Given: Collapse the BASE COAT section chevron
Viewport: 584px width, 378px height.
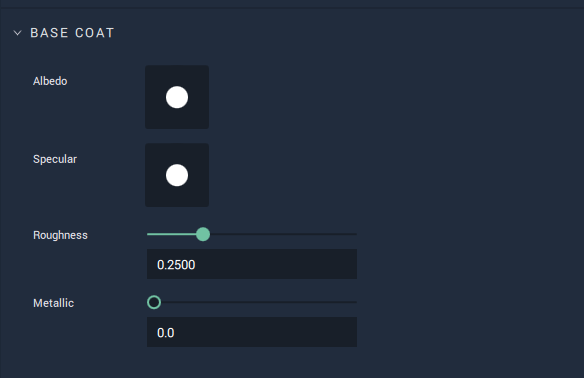Looking at the screenshot, I should pos(17,33).
